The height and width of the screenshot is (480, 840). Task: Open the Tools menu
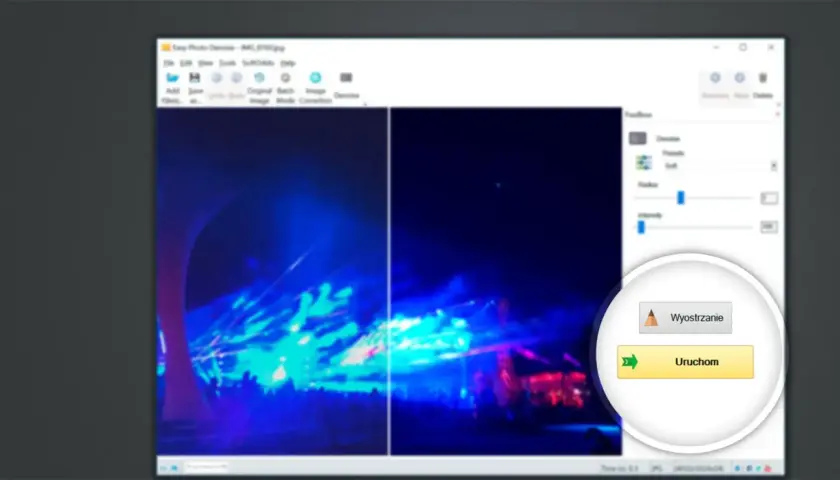click(228, 63)
